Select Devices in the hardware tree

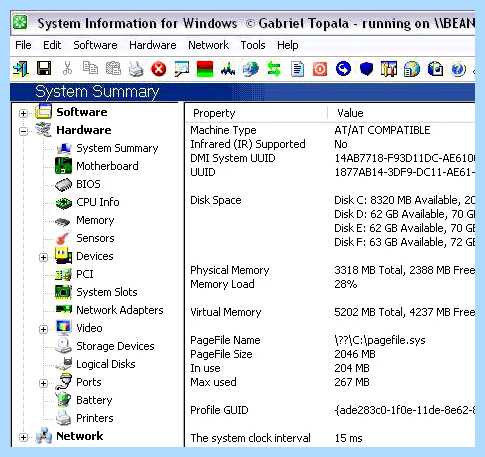pyautogui.click(x=95, y=256)
